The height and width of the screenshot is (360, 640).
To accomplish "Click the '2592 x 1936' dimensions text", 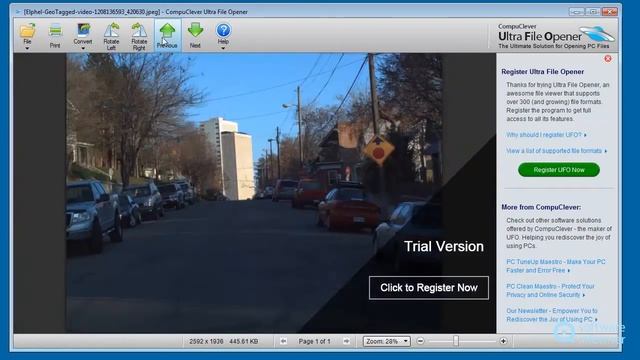I will [x=206, y=341].
